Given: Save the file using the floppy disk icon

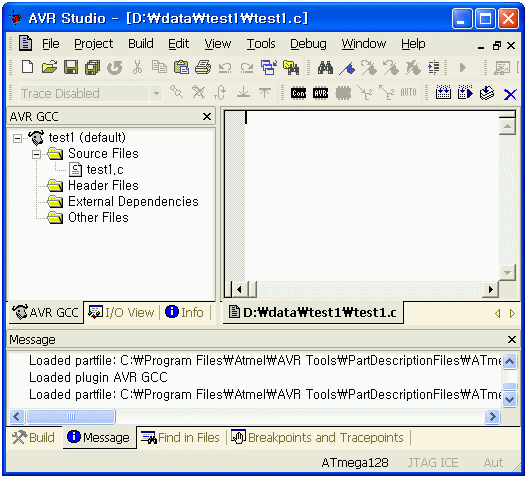Looking at the screenshot, I should pos(71,67).
